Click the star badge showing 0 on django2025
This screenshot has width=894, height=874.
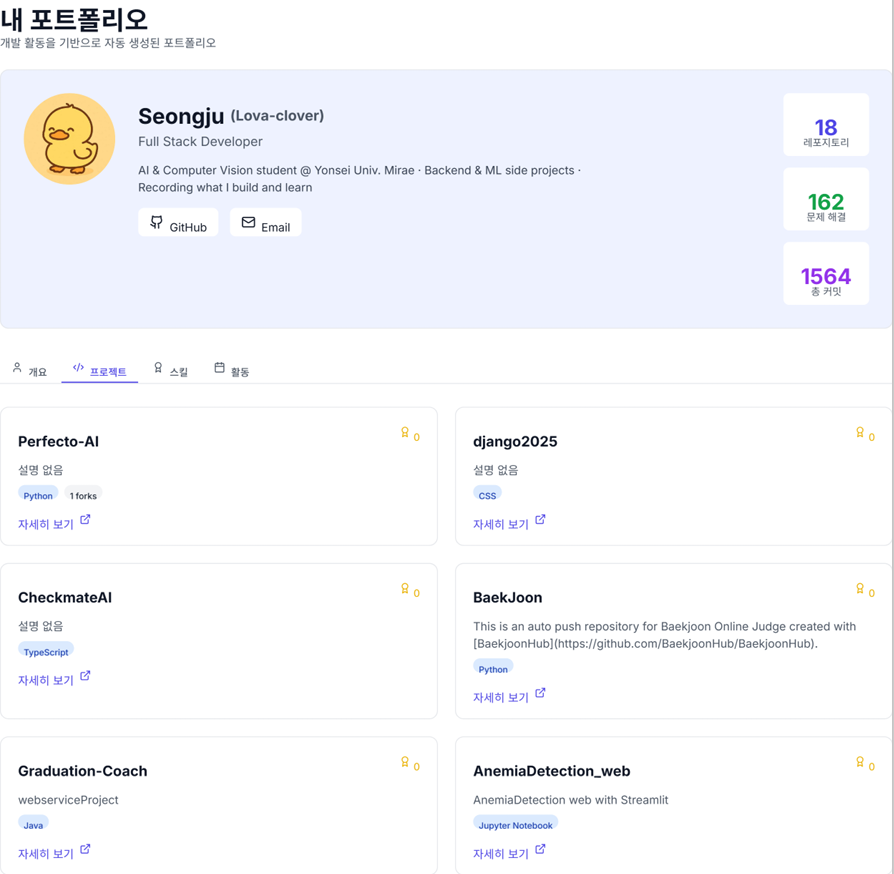point(862,434)
